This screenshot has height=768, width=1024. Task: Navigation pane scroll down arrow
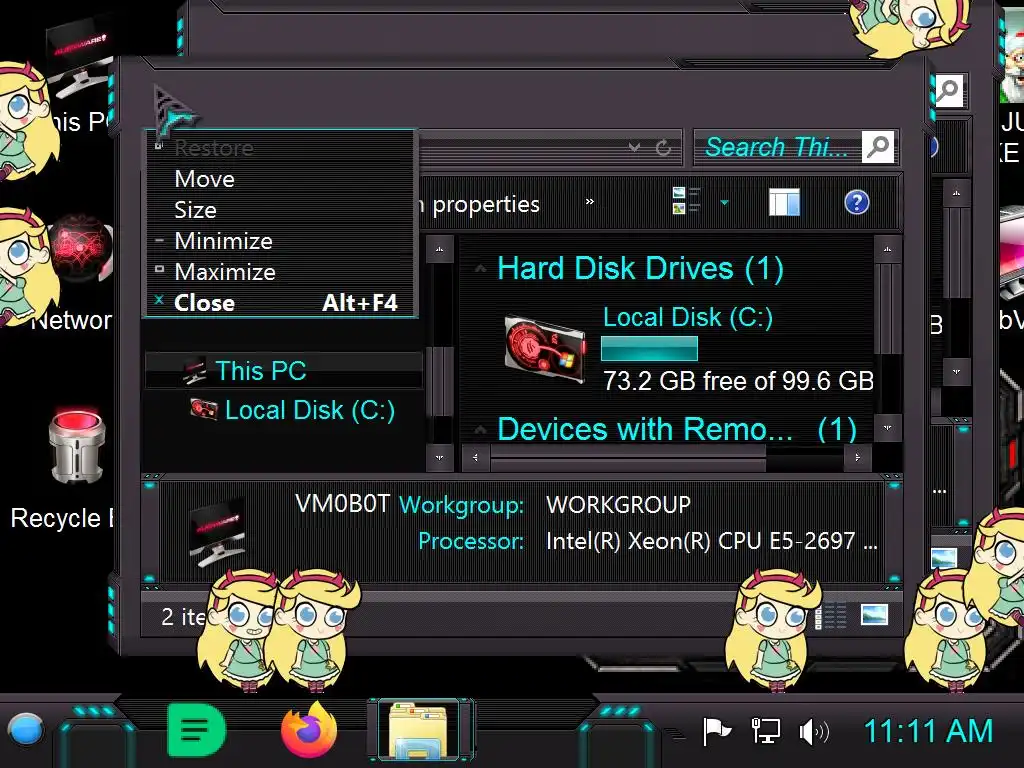click(x=440, y=457)
